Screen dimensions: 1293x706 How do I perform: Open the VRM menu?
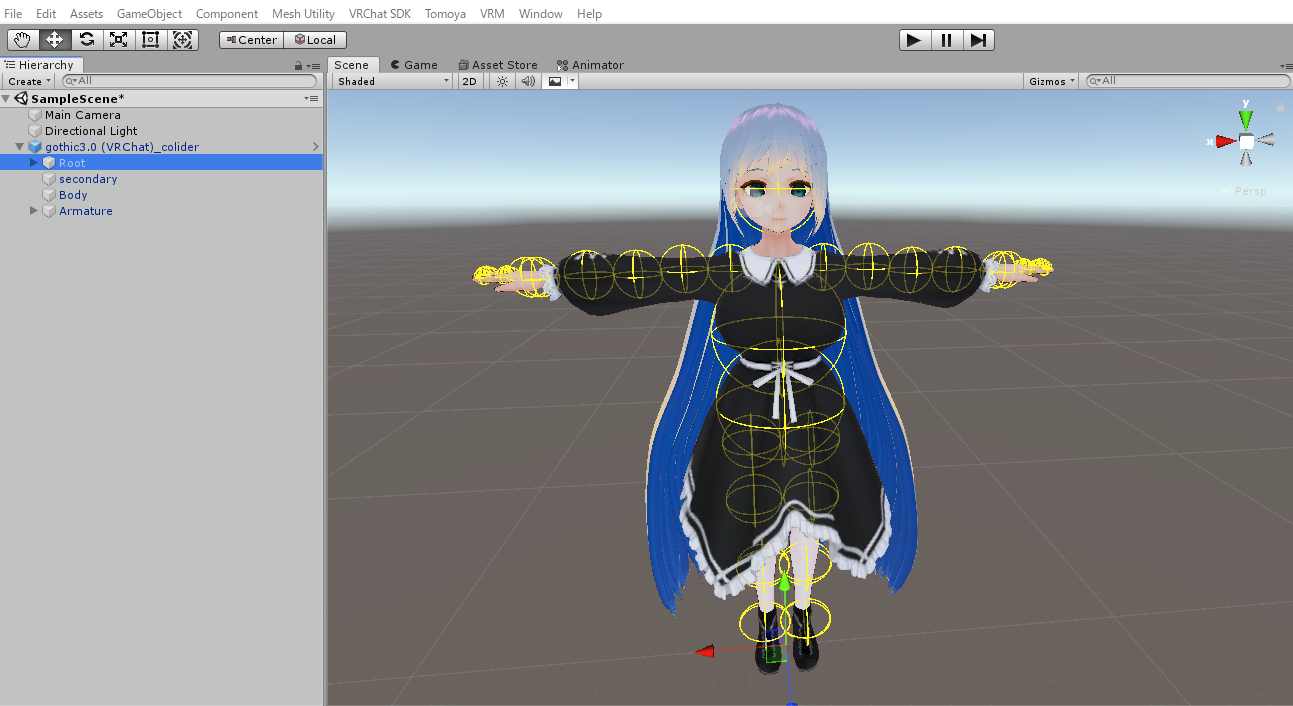point(492,14)
